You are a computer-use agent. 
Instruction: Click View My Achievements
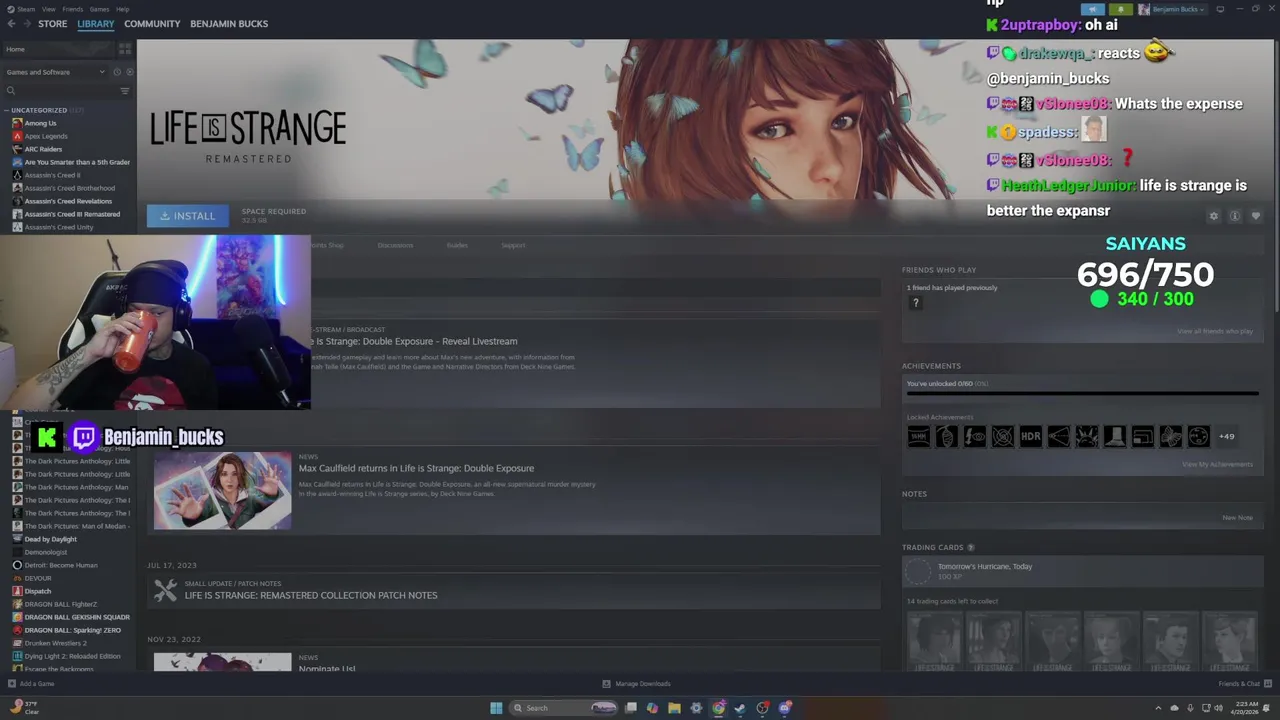(1217, 464)
